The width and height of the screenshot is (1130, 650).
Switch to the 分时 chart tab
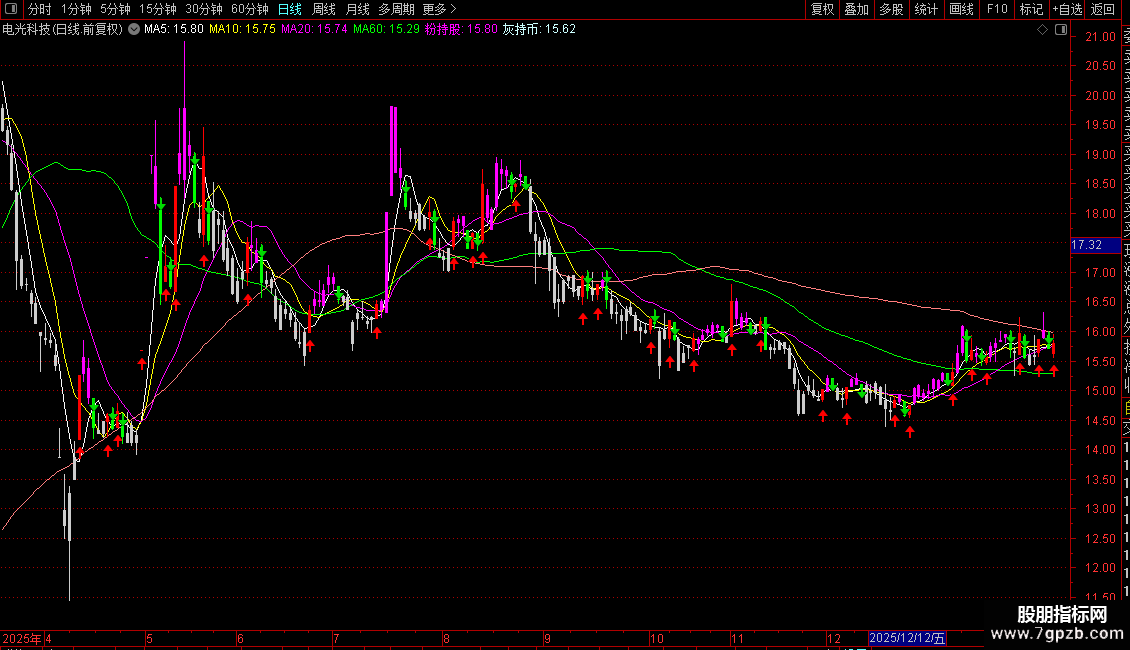coord(40,9)
